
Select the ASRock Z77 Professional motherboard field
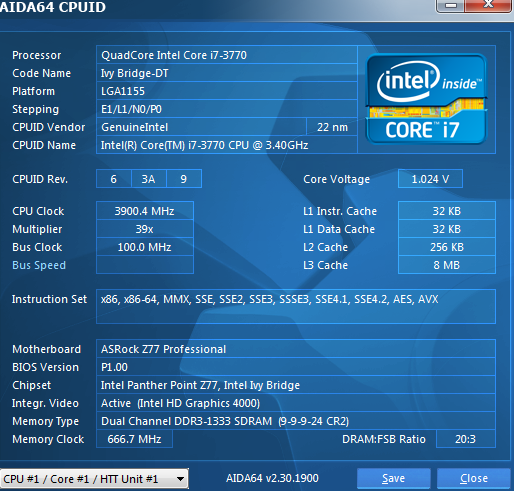point(296,349)
